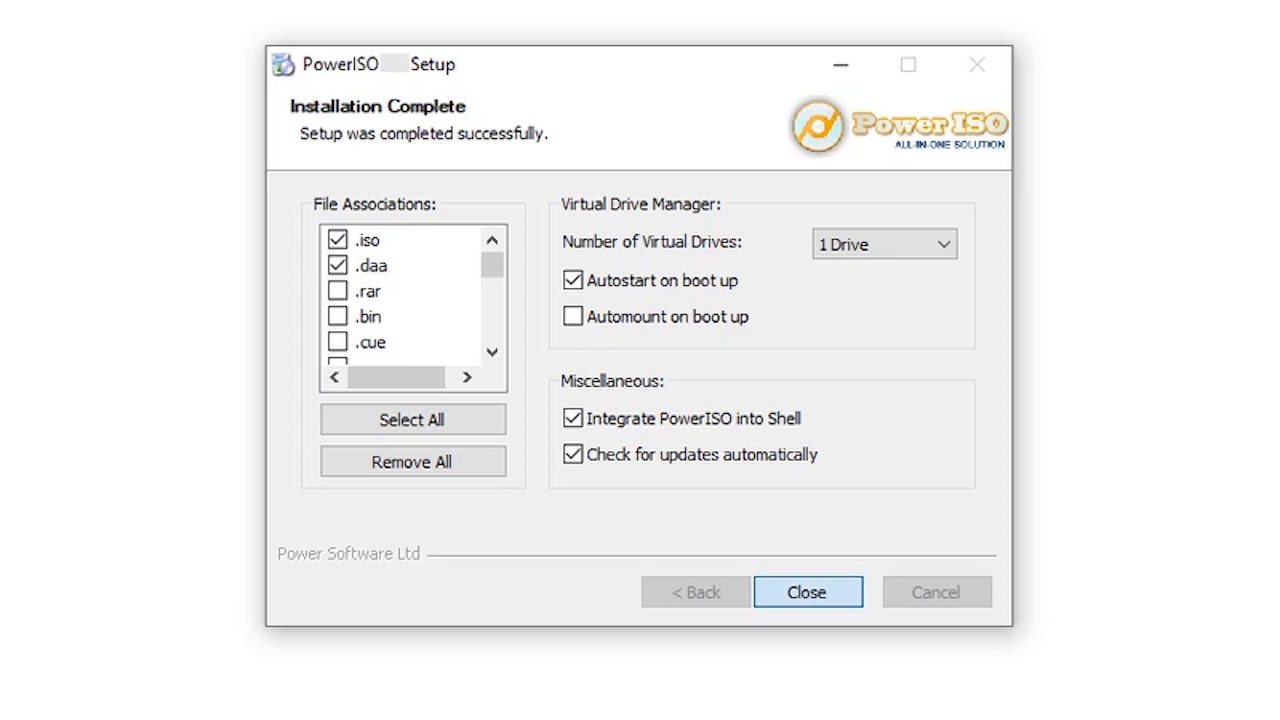Viewport: 1280px width, 720px height.
Task: Click the 'Miscellaneous:' group label
Action: click(x=612, y=381)
